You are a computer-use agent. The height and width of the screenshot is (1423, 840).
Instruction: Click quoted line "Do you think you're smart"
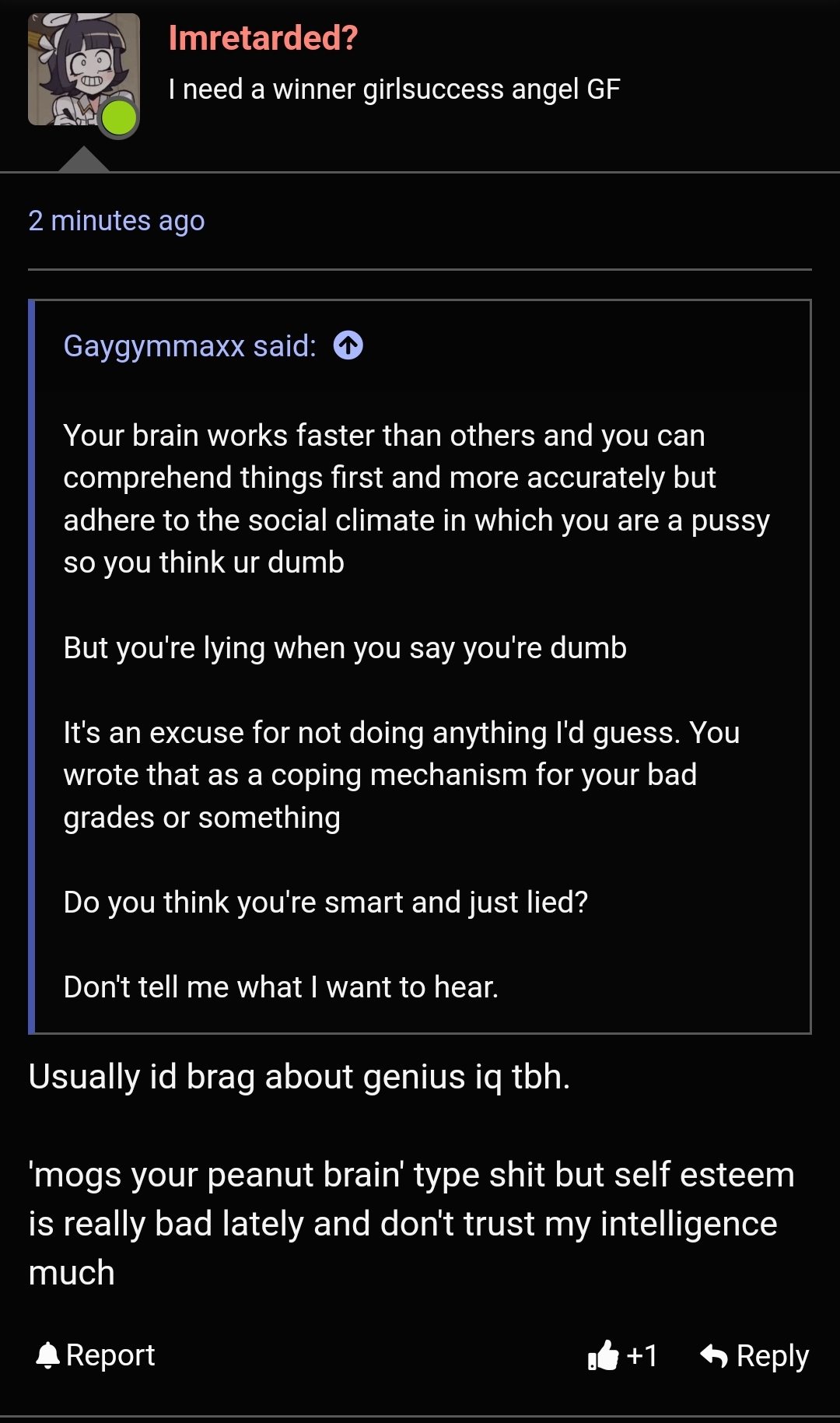click(325, 903)
